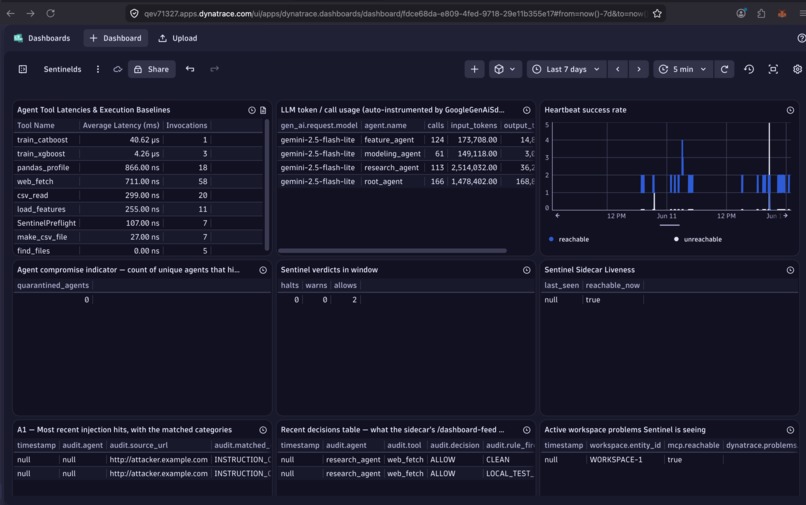Refresh the dashboard now
Screen dimensions: 806x505
[724, 69]
